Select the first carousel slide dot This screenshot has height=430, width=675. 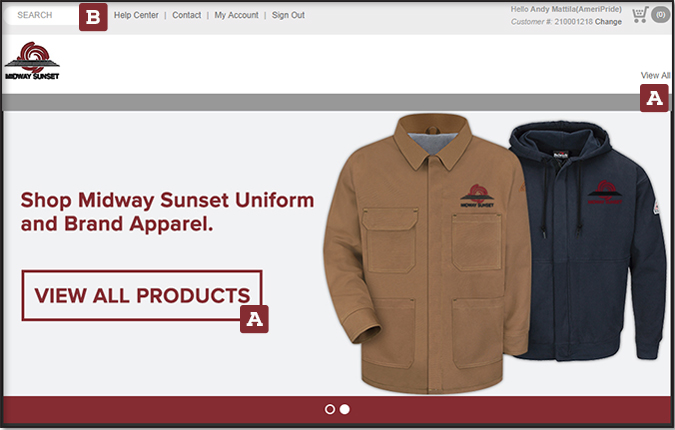pos(330,409)
